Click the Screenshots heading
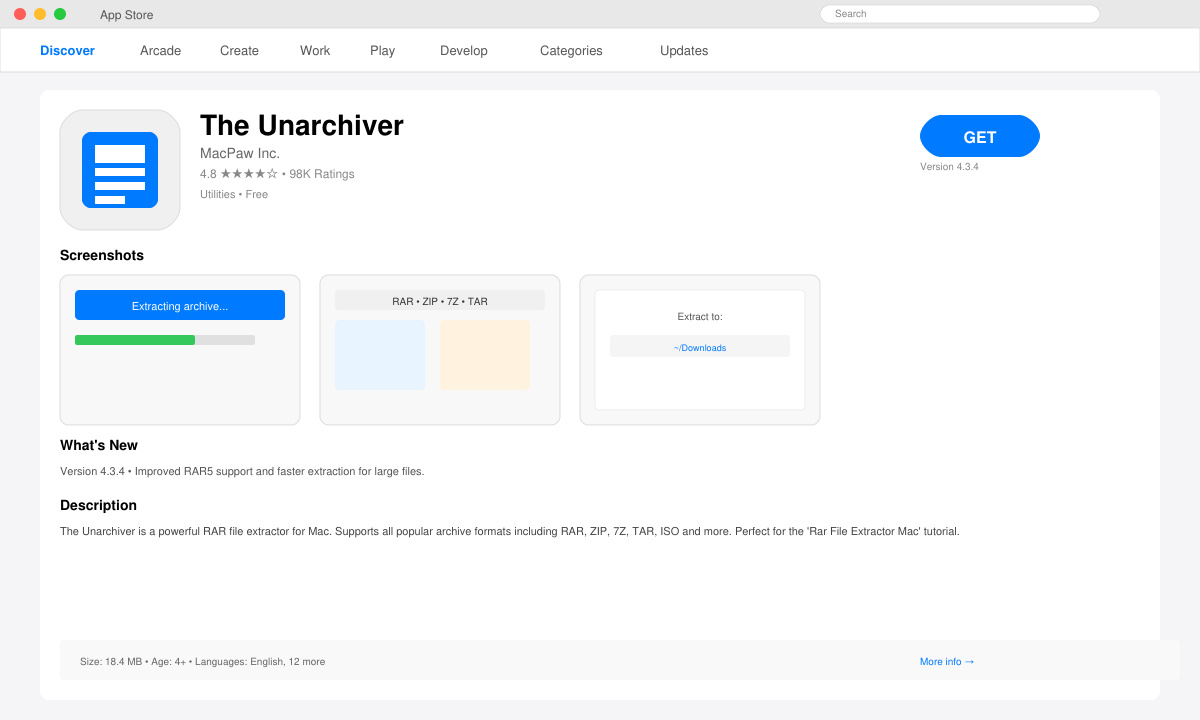The height and width of the screenshot is (720, 1200). pos(102,255)
